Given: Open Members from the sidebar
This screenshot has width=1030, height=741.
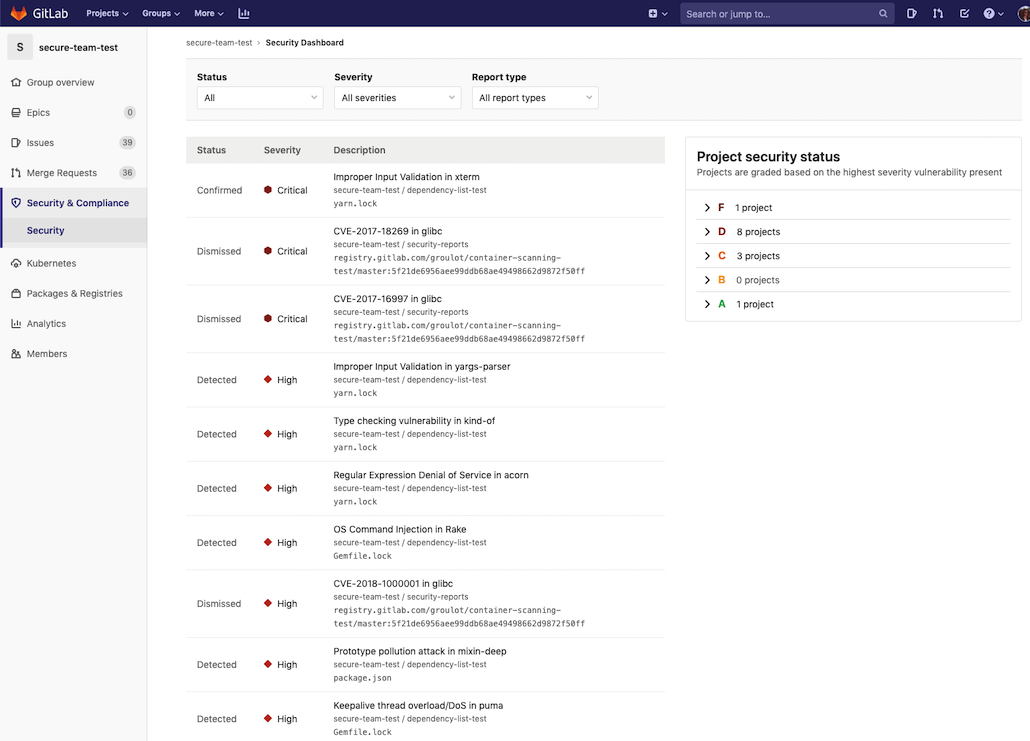Looking at the screenshot, I should [x=44, y=353].
